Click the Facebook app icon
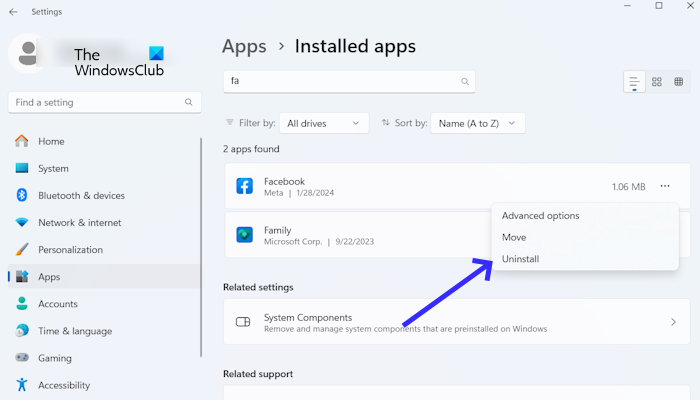The image size is (700, 400). (x=244, y=187)
